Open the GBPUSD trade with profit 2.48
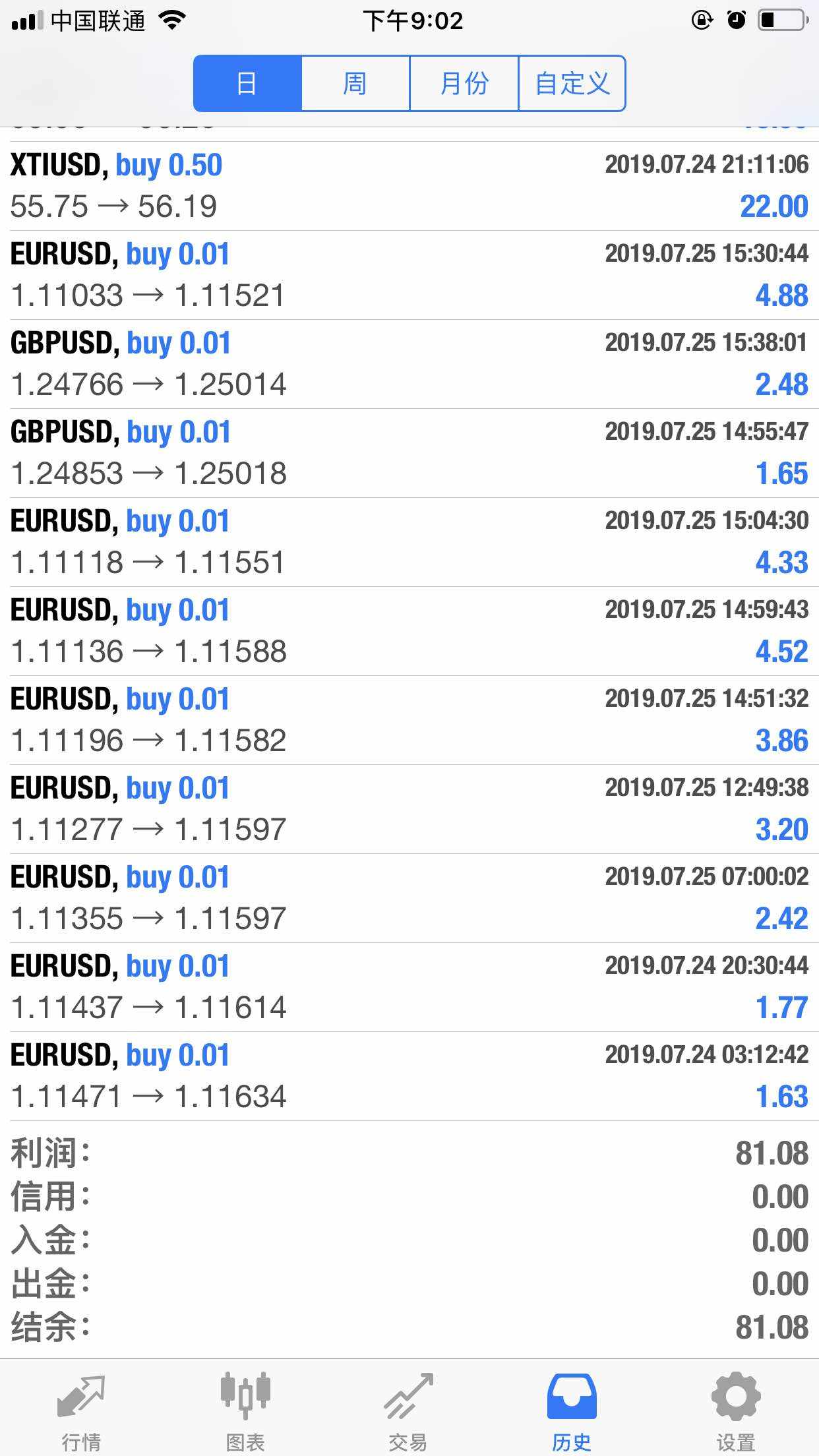 (409, 364)
